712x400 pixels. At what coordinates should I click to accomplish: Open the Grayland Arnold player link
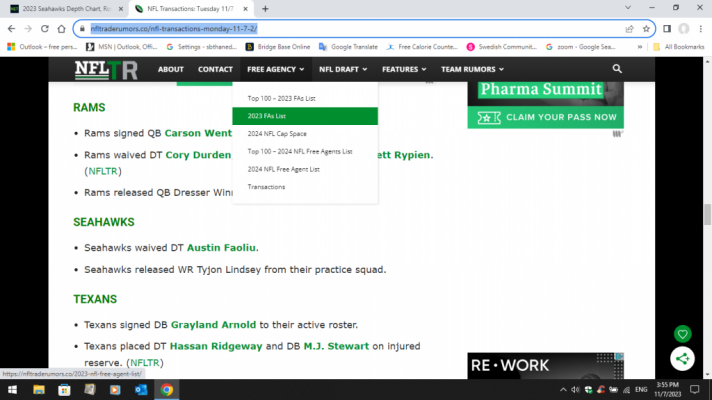pyautogui.click(x=213, y=325)
